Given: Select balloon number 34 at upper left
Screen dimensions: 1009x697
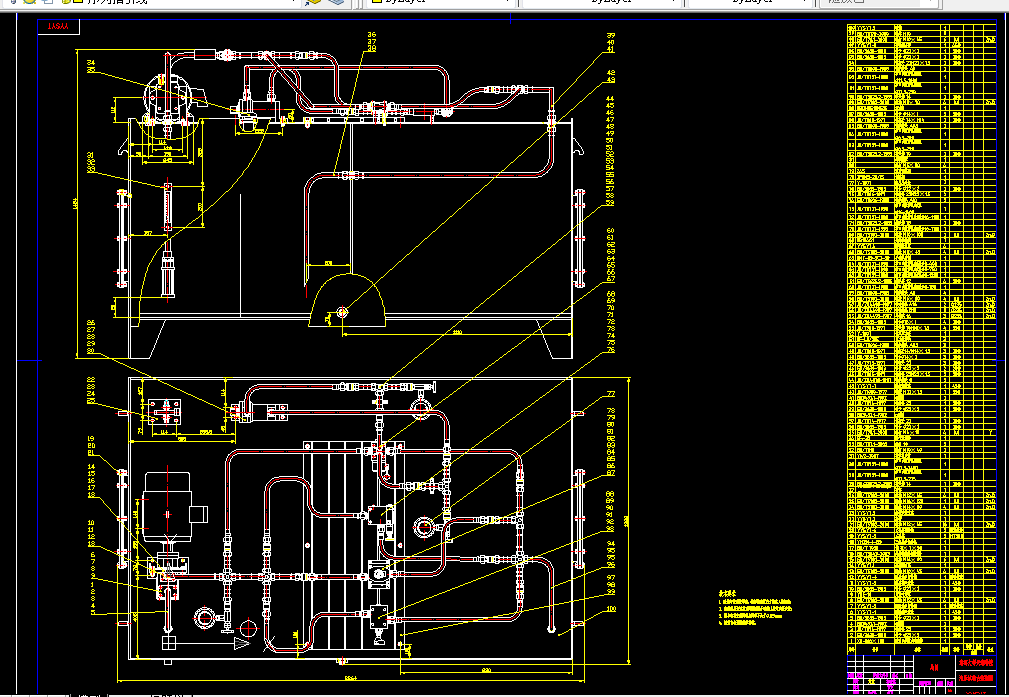Looking at the screenshot, I should pos(91,63).
